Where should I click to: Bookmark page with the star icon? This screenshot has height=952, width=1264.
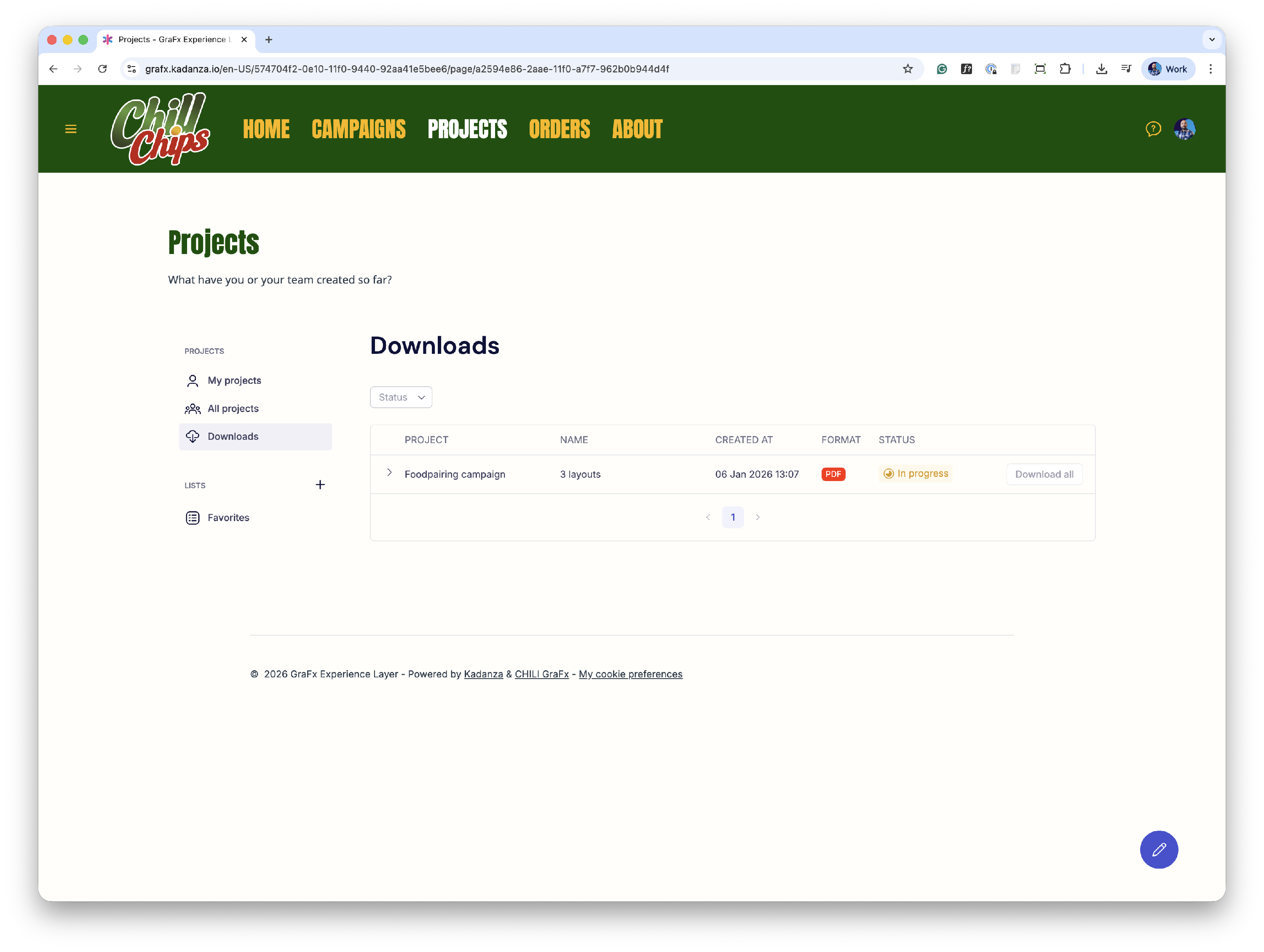tap(908, 69)
